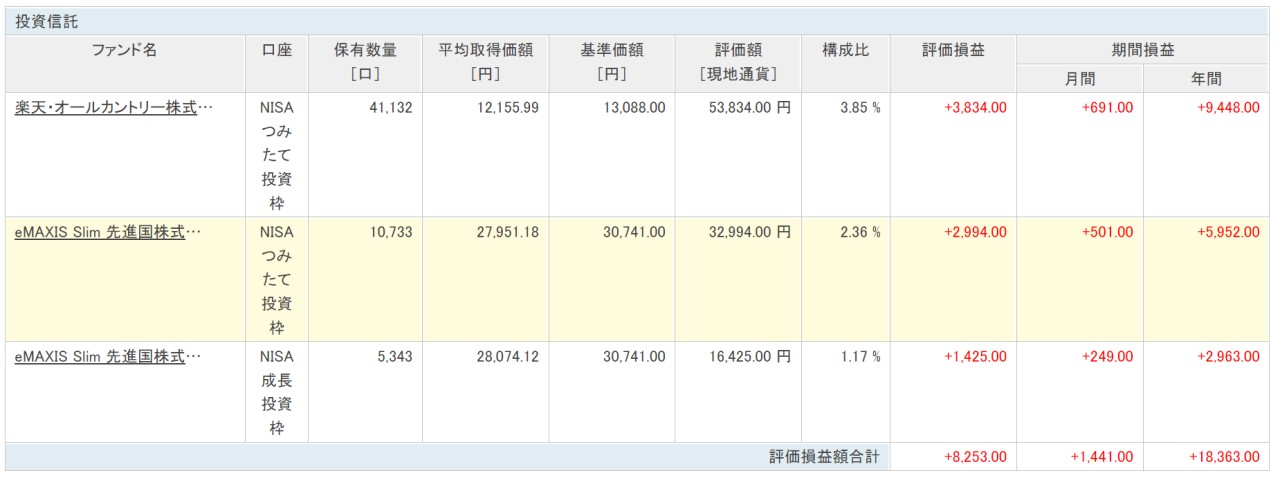
Task: Select the +18,363.00 yearly total cell
Action: tap(1224, 457)
